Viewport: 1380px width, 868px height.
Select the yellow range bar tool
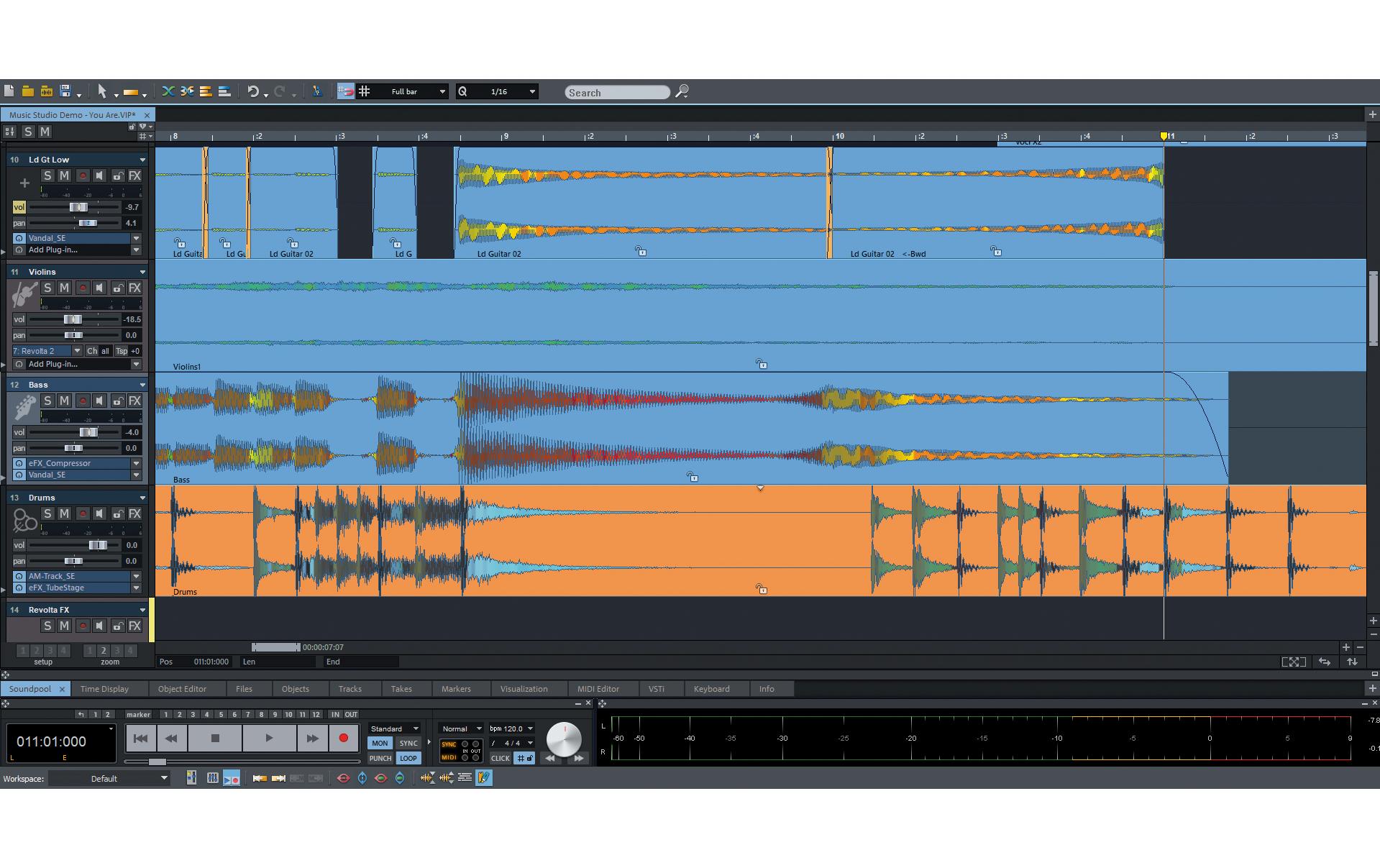coord(131,92)
